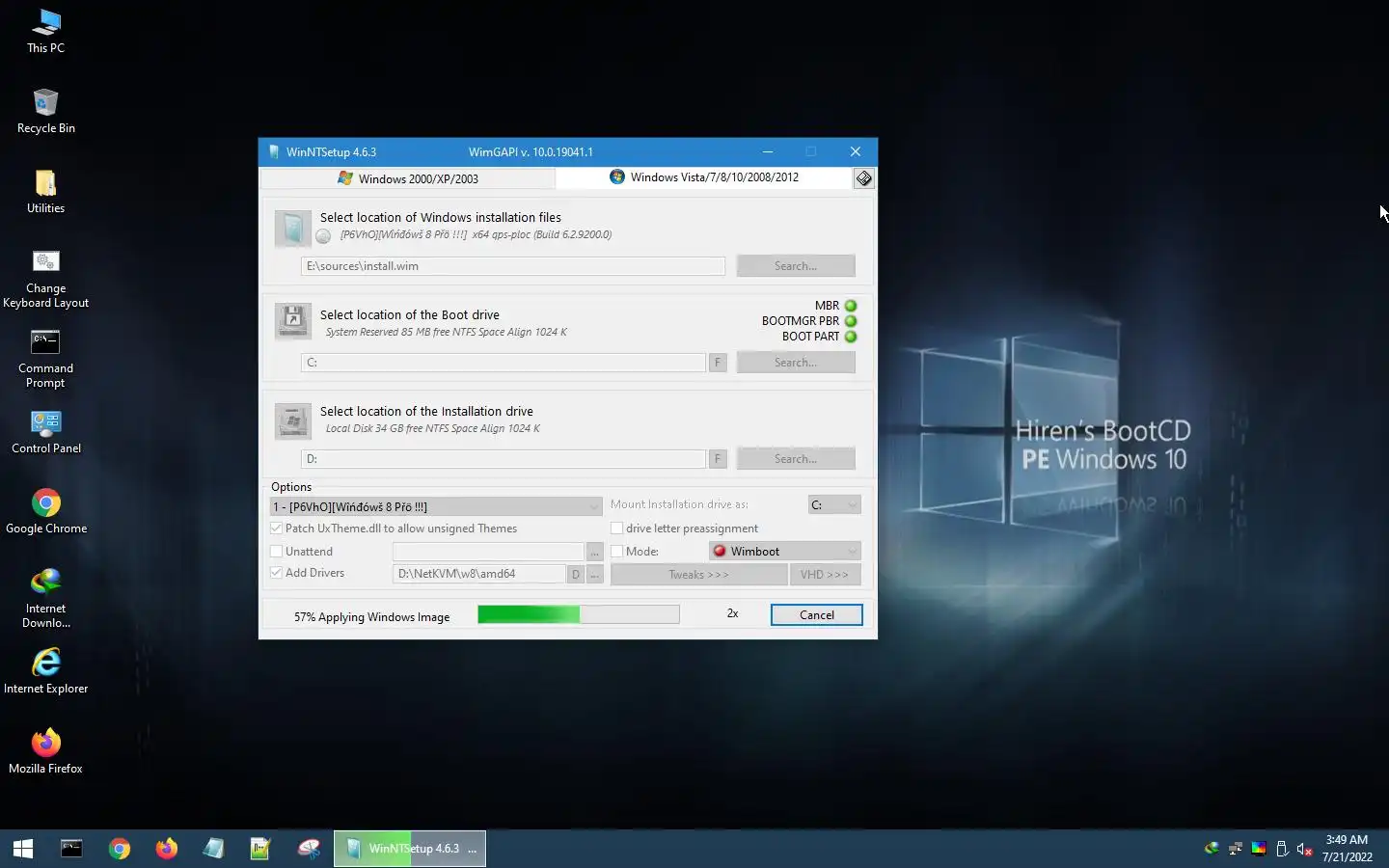Expand the Windows edition dropdown
Screen dimensions: 1389x868
click(436, 506)
